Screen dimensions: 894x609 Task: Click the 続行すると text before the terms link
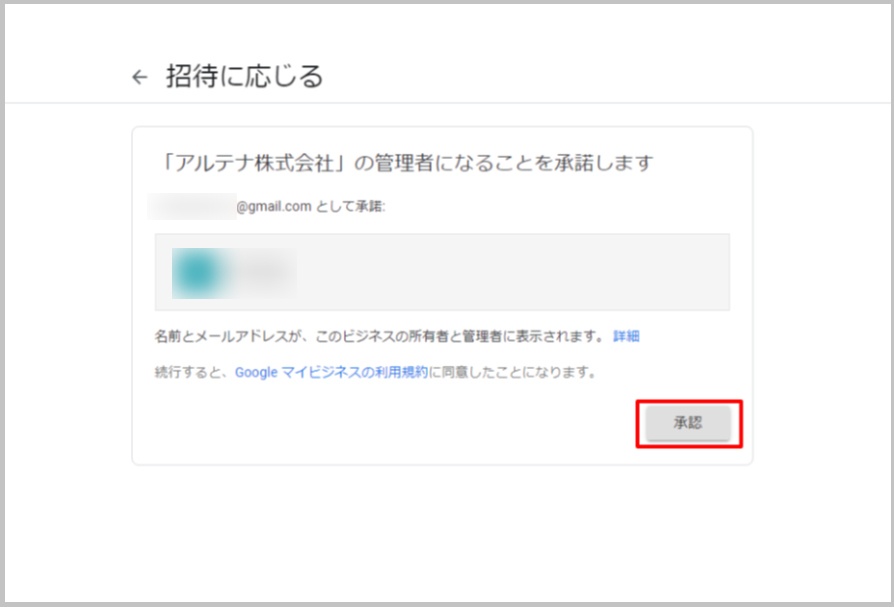point(194,372)
